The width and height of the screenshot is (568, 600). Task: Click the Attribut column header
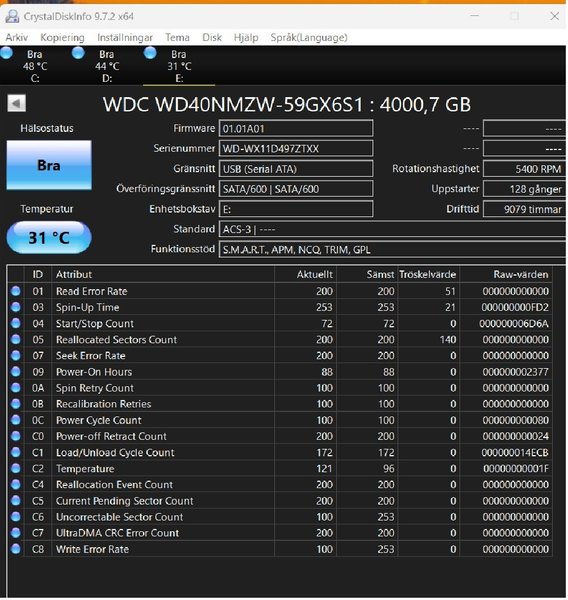[x=163, y=274]
